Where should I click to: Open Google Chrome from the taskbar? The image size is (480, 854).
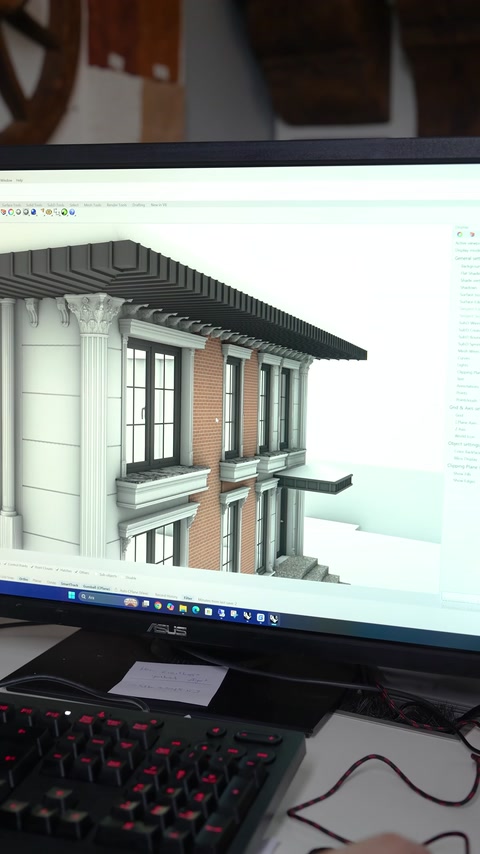(158, 605)
